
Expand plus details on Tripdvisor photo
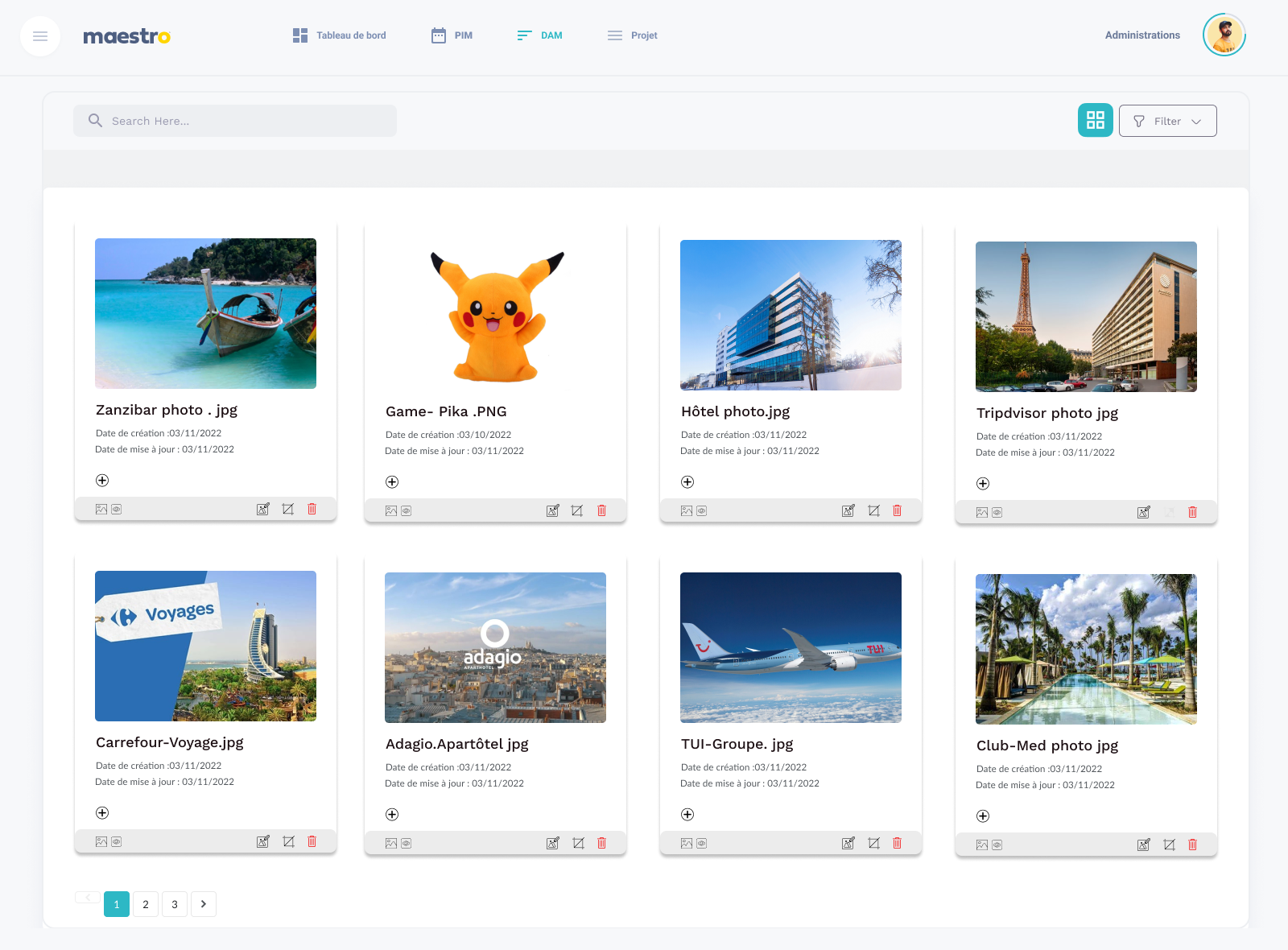pyautogui.click(x=983, y=483)
